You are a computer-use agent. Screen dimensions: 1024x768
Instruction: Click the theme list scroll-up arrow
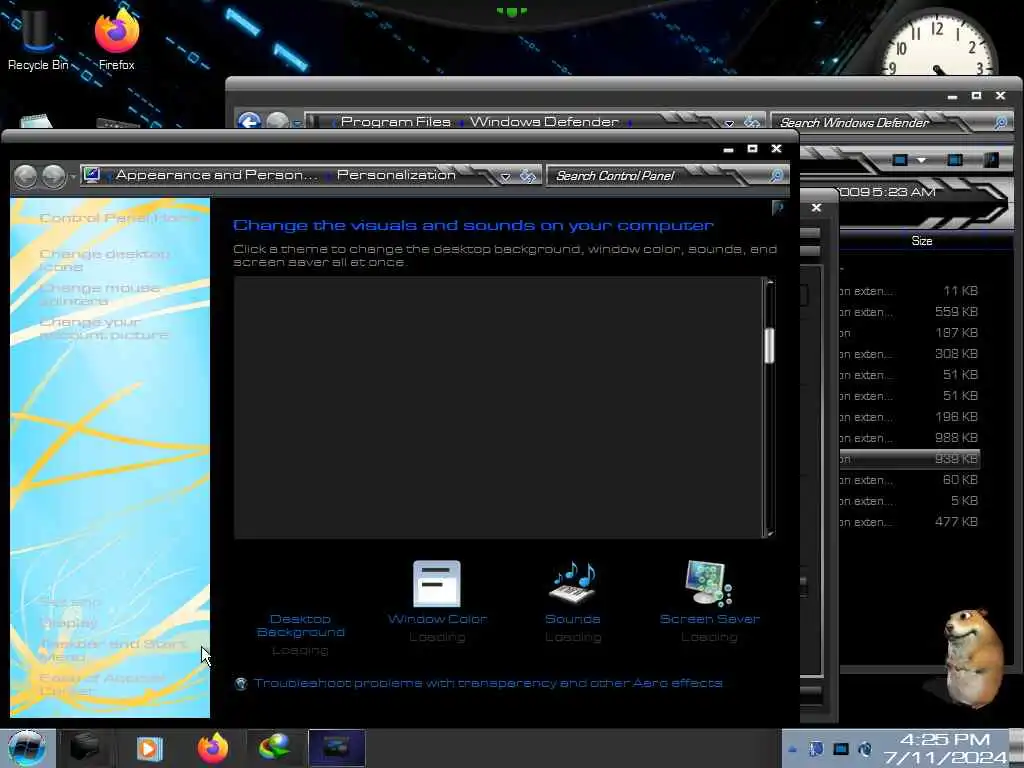pyautogui.click(x=770, y=282)
